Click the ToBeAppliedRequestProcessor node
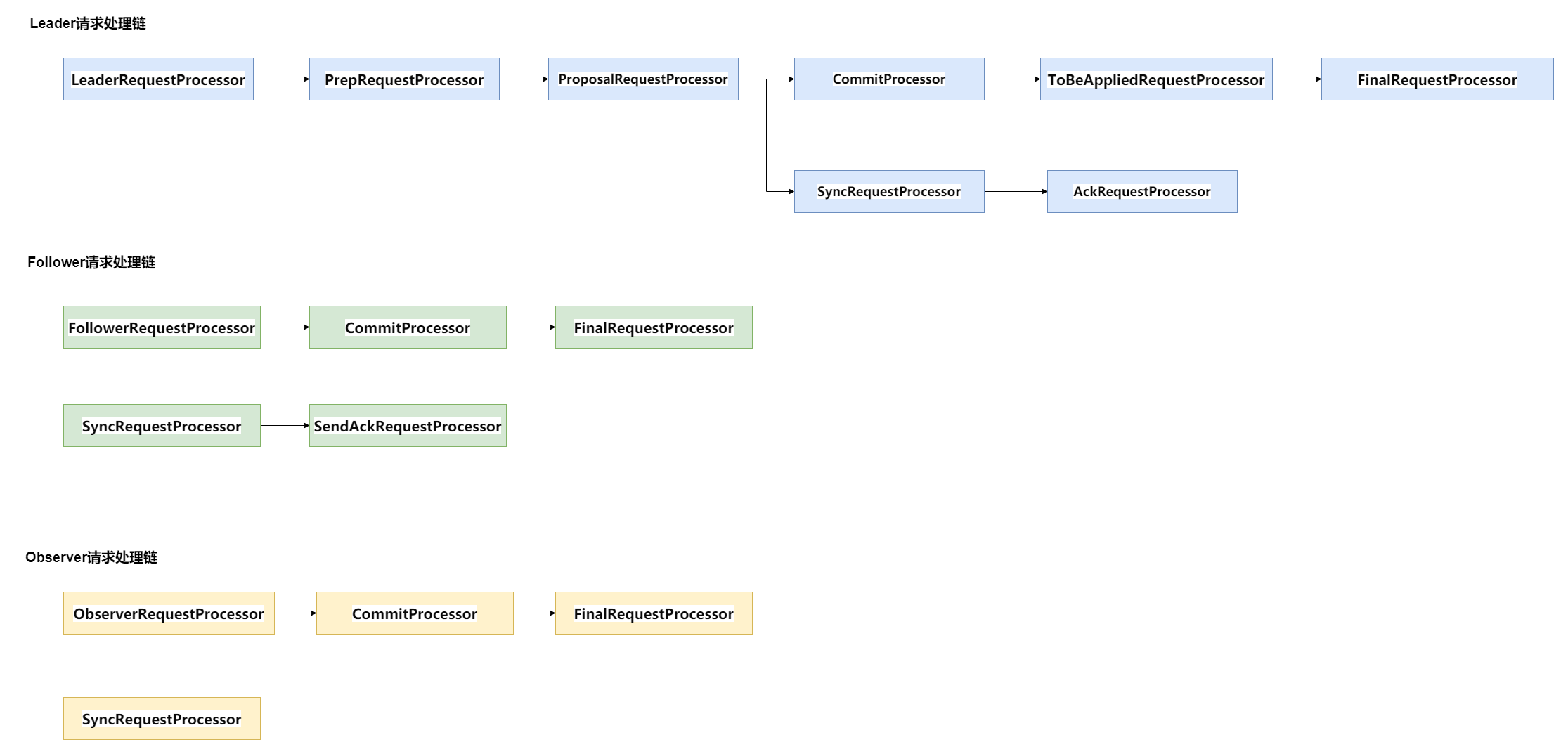The height and width of the screenshot is (754, 1568). 1156,79
